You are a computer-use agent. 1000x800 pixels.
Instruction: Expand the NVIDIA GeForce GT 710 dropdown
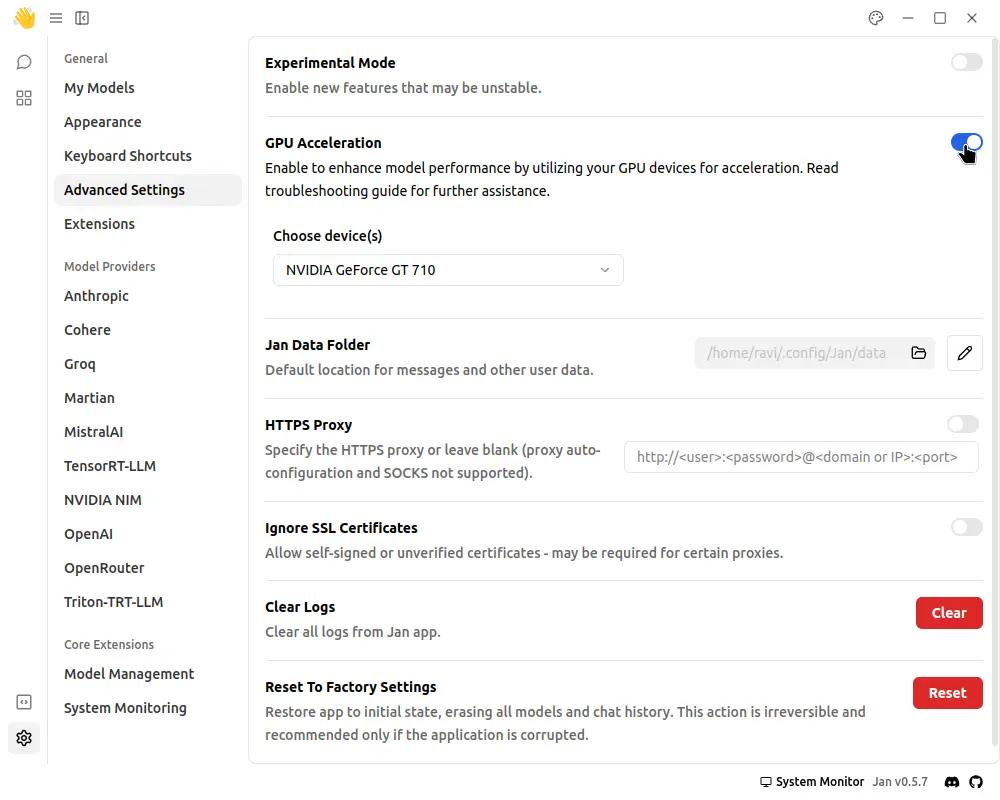point(448,270)
